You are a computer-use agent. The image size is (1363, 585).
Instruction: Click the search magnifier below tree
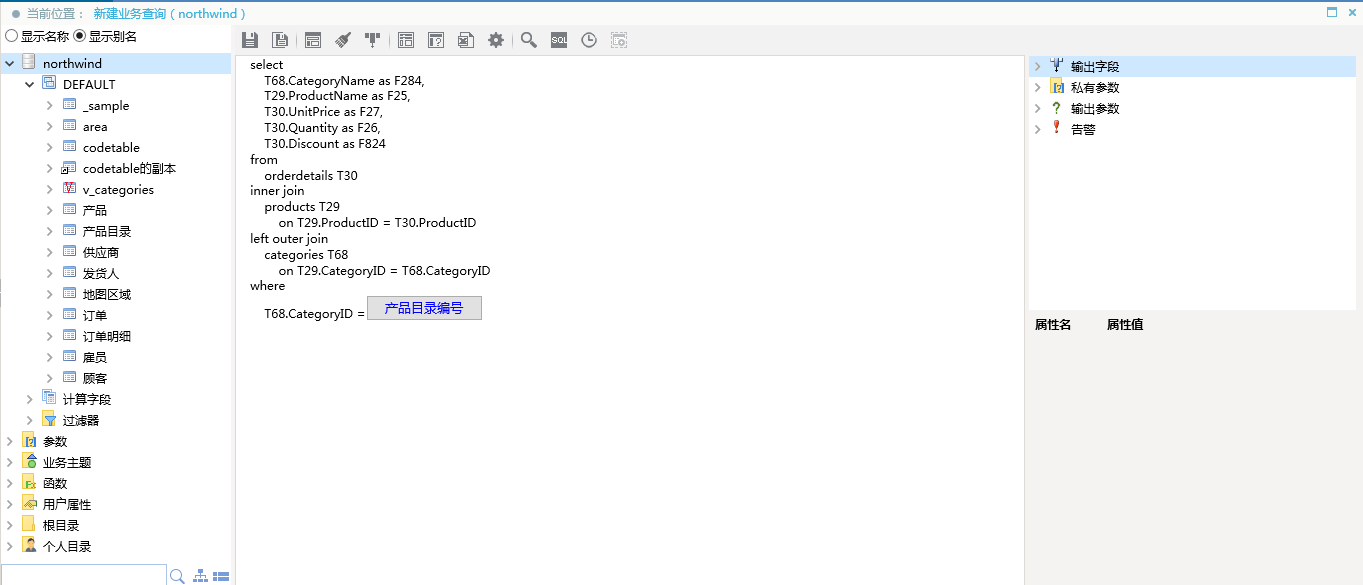click(177, 576)
